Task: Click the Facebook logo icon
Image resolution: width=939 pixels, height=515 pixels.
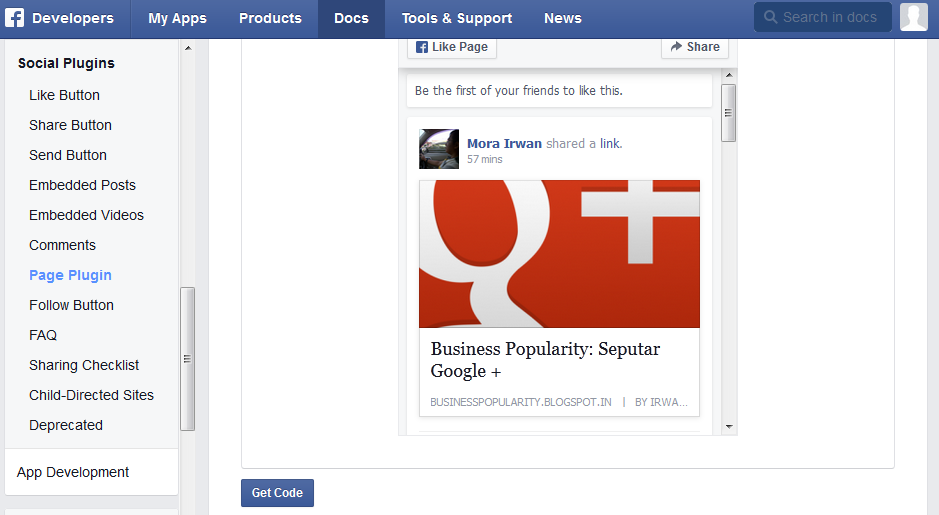Action: [x=15, y=18]
